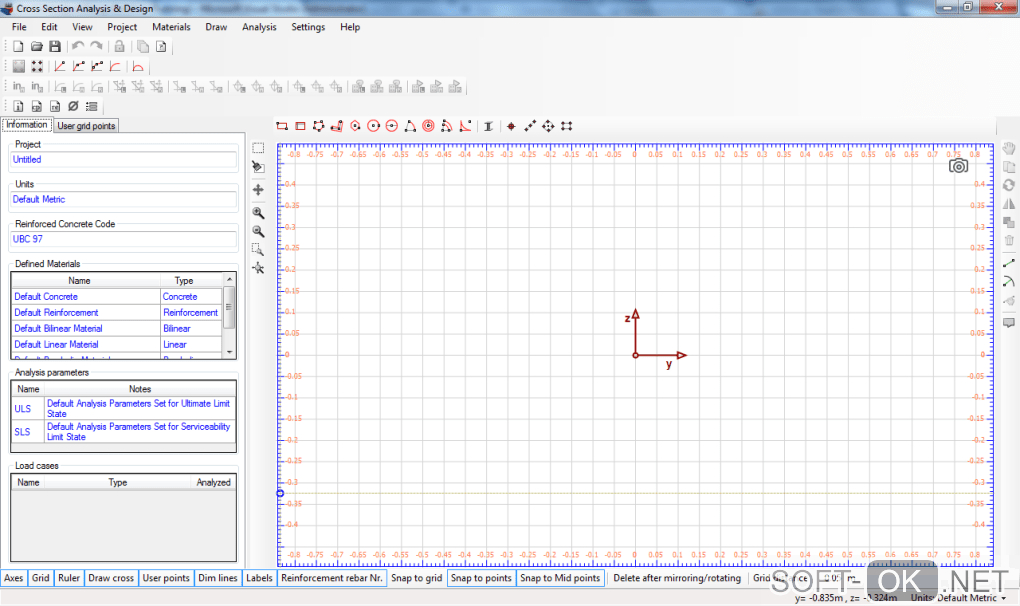Toggle Ruler visibility in status bar
Screen dimensions: 1020x606
69,578
